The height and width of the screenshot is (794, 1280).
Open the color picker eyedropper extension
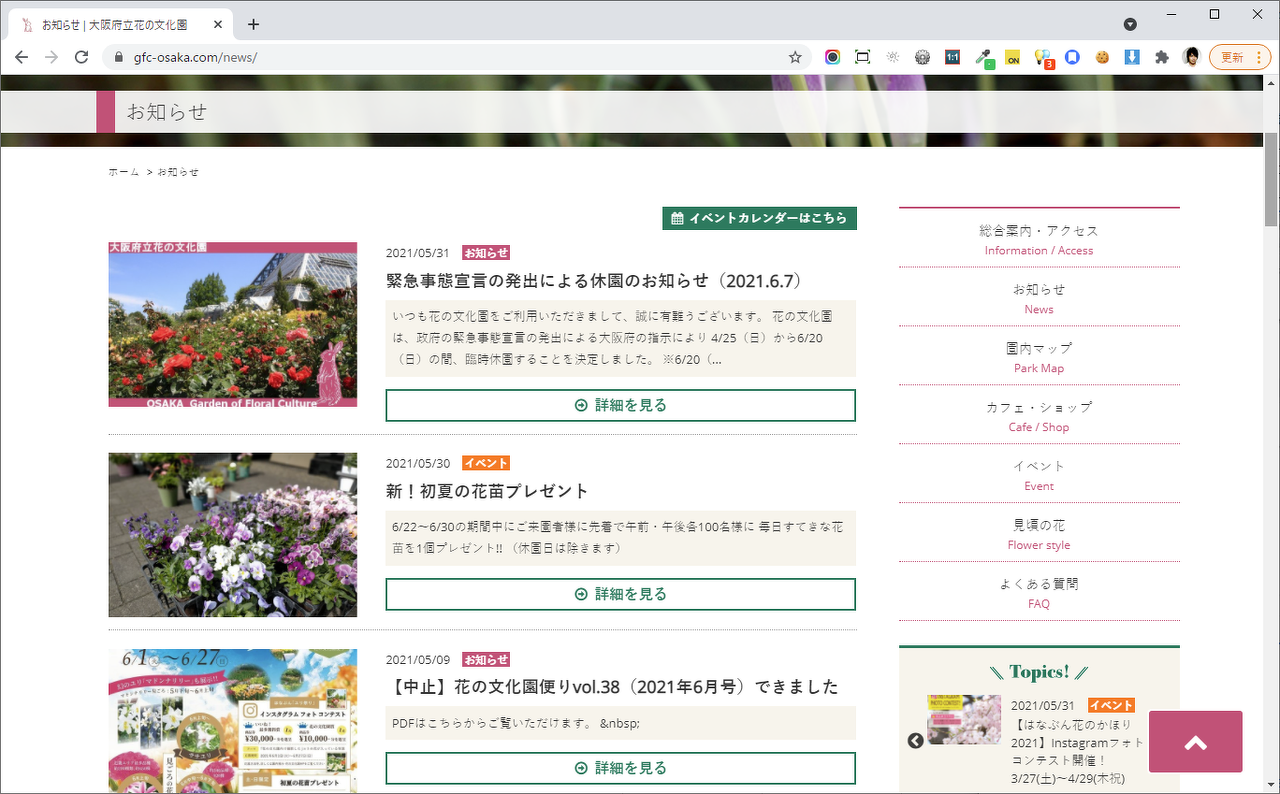(x=983, y=57)
